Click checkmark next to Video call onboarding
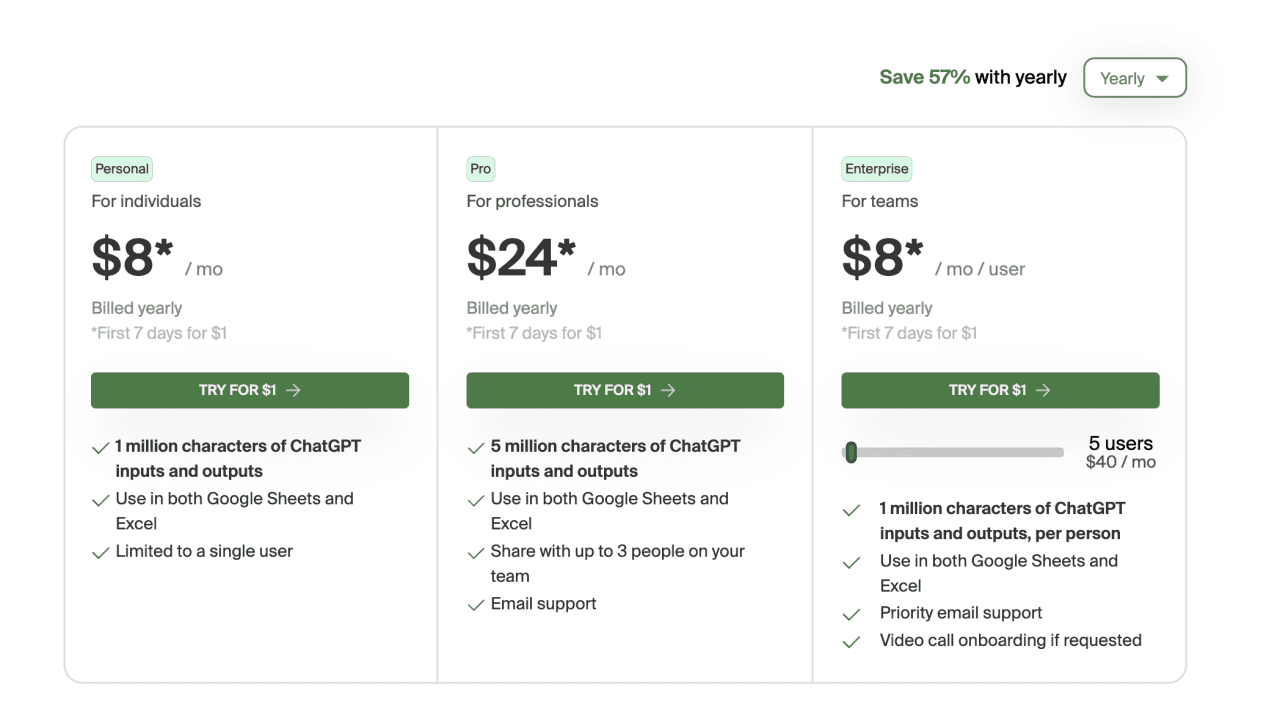1280x718 pixels. click(851, 642)
